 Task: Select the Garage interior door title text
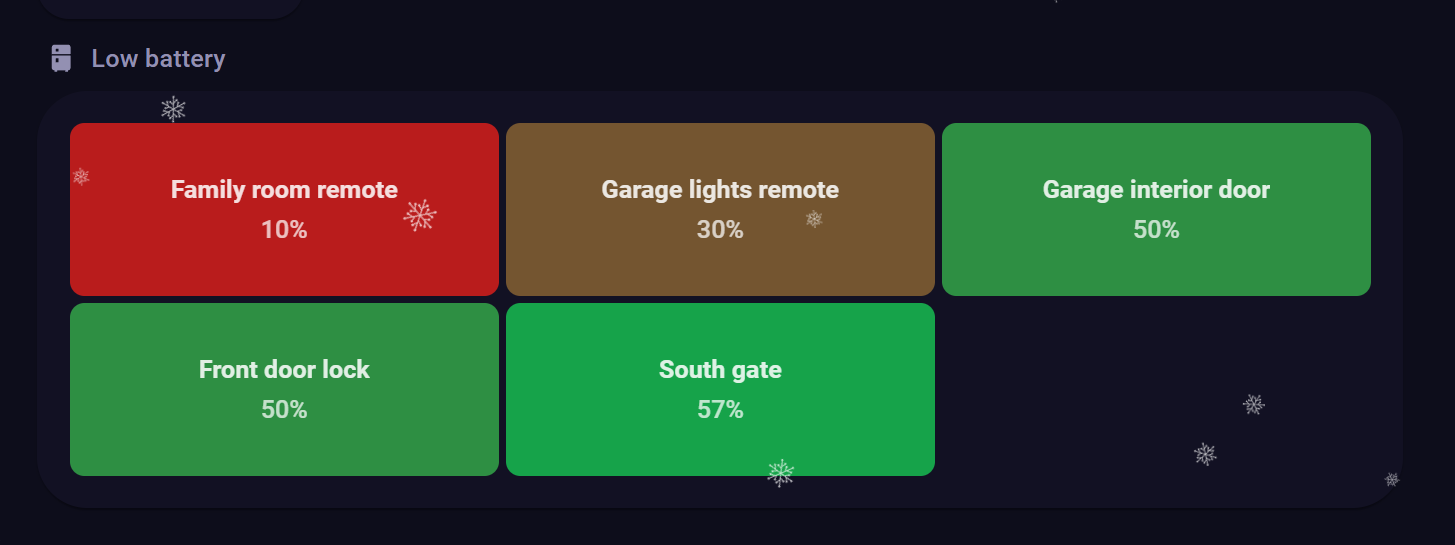pyautogui.click(x=1156, y=189)
